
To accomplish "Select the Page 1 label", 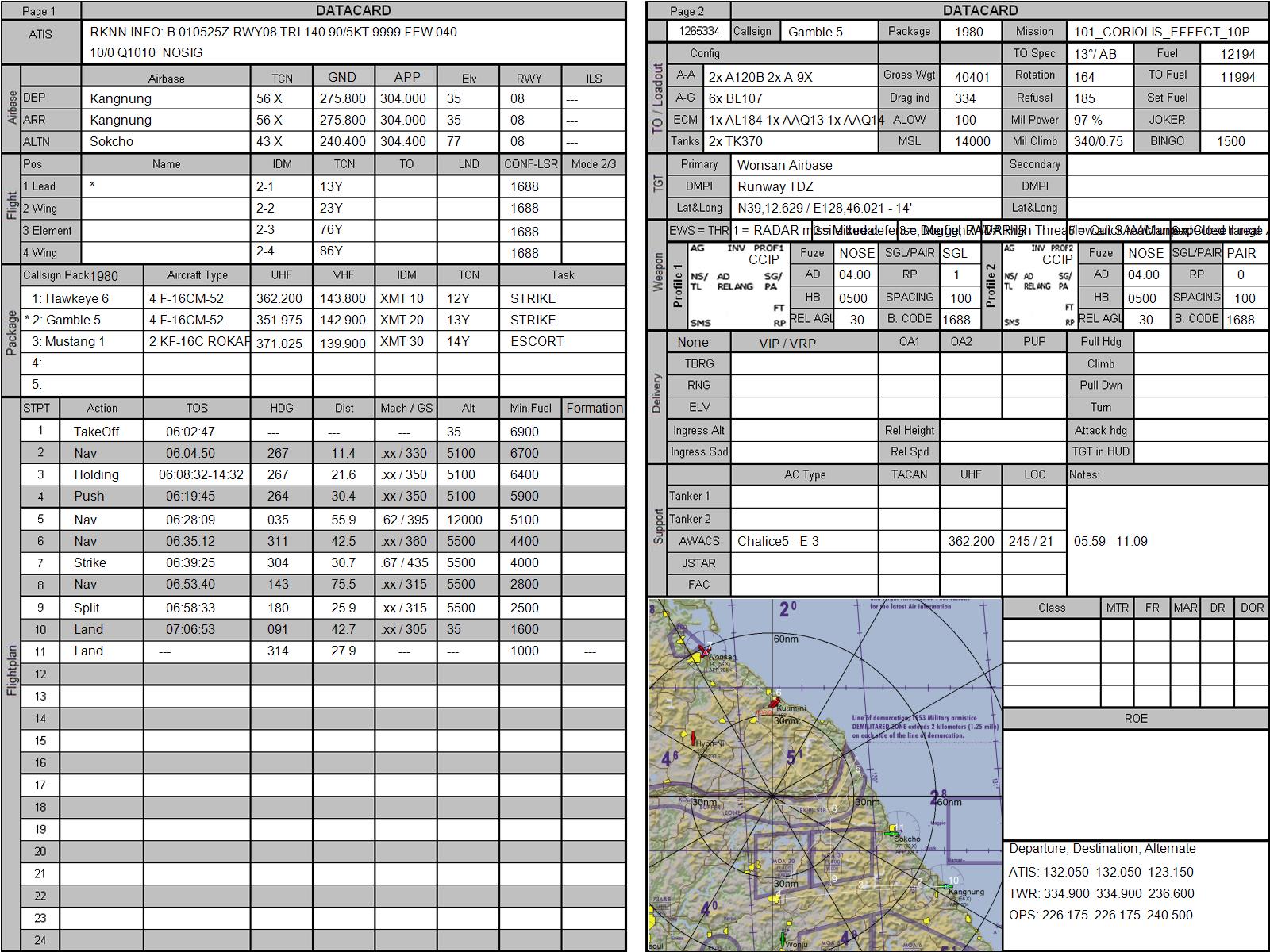I will point(40,11).
